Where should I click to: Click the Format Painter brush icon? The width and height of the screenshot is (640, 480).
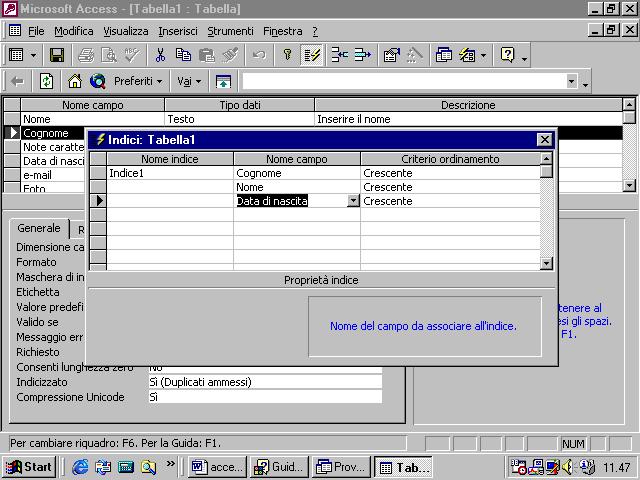pos(230,55)
